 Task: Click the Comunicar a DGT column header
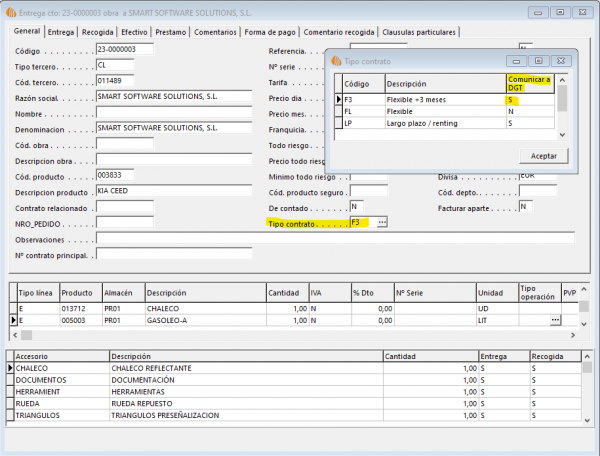(x=530, y=82)
